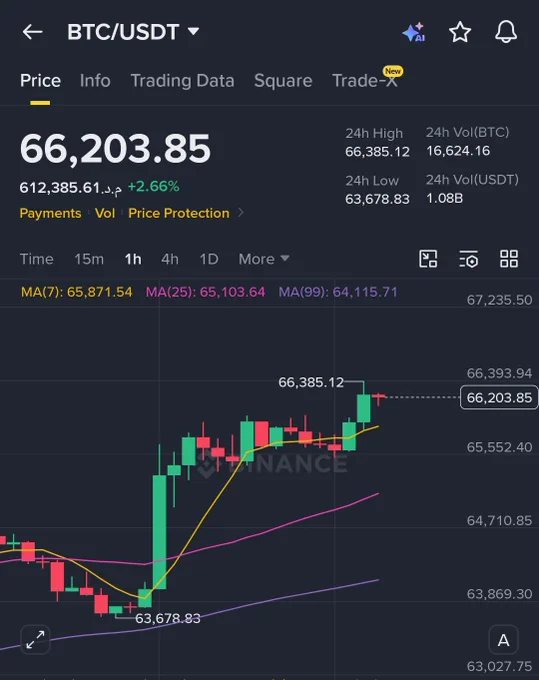Open the More intervals dropdown

pyautogui.click(x=264, y=259)
